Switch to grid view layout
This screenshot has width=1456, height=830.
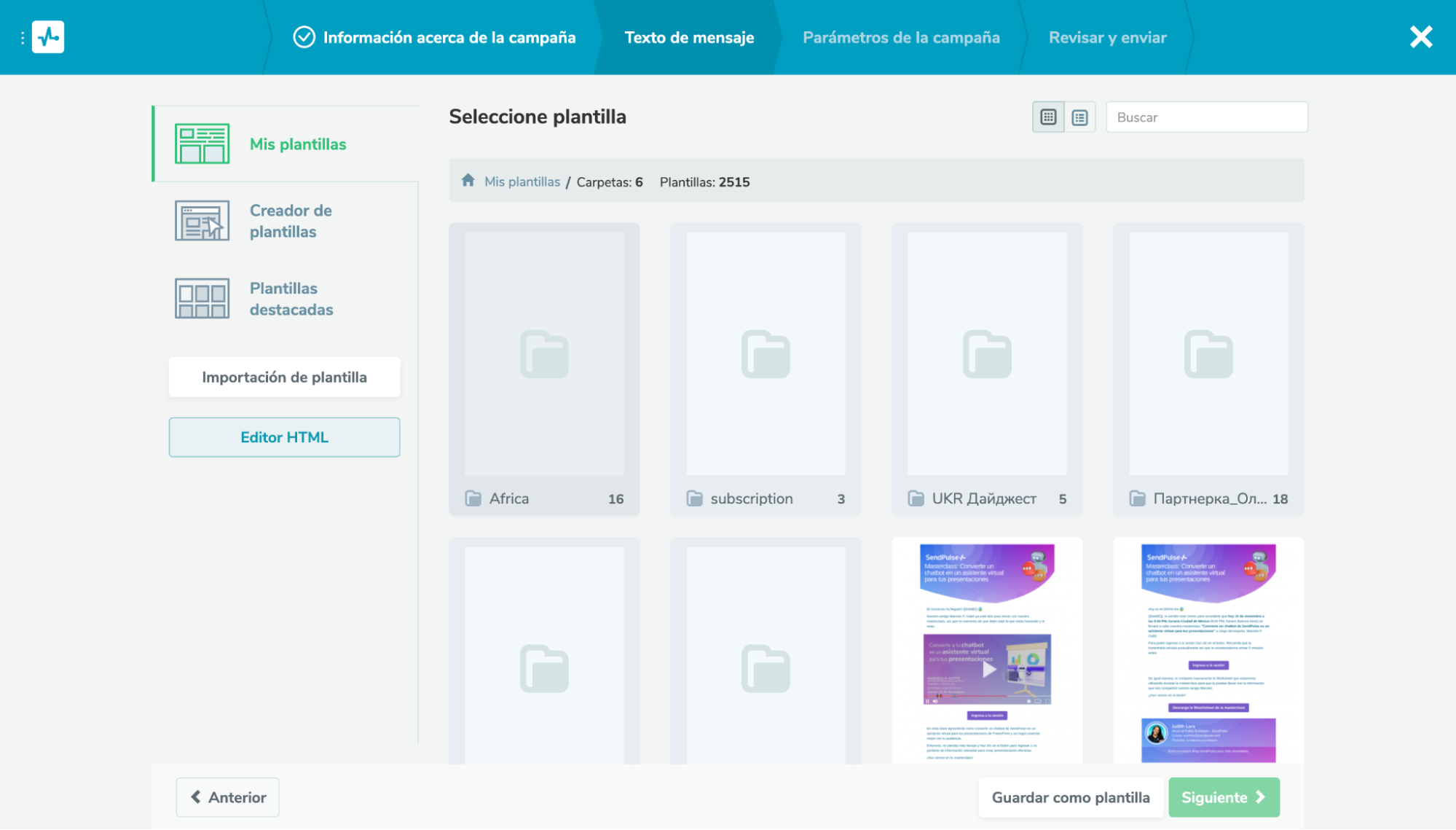click(1048, 117)
